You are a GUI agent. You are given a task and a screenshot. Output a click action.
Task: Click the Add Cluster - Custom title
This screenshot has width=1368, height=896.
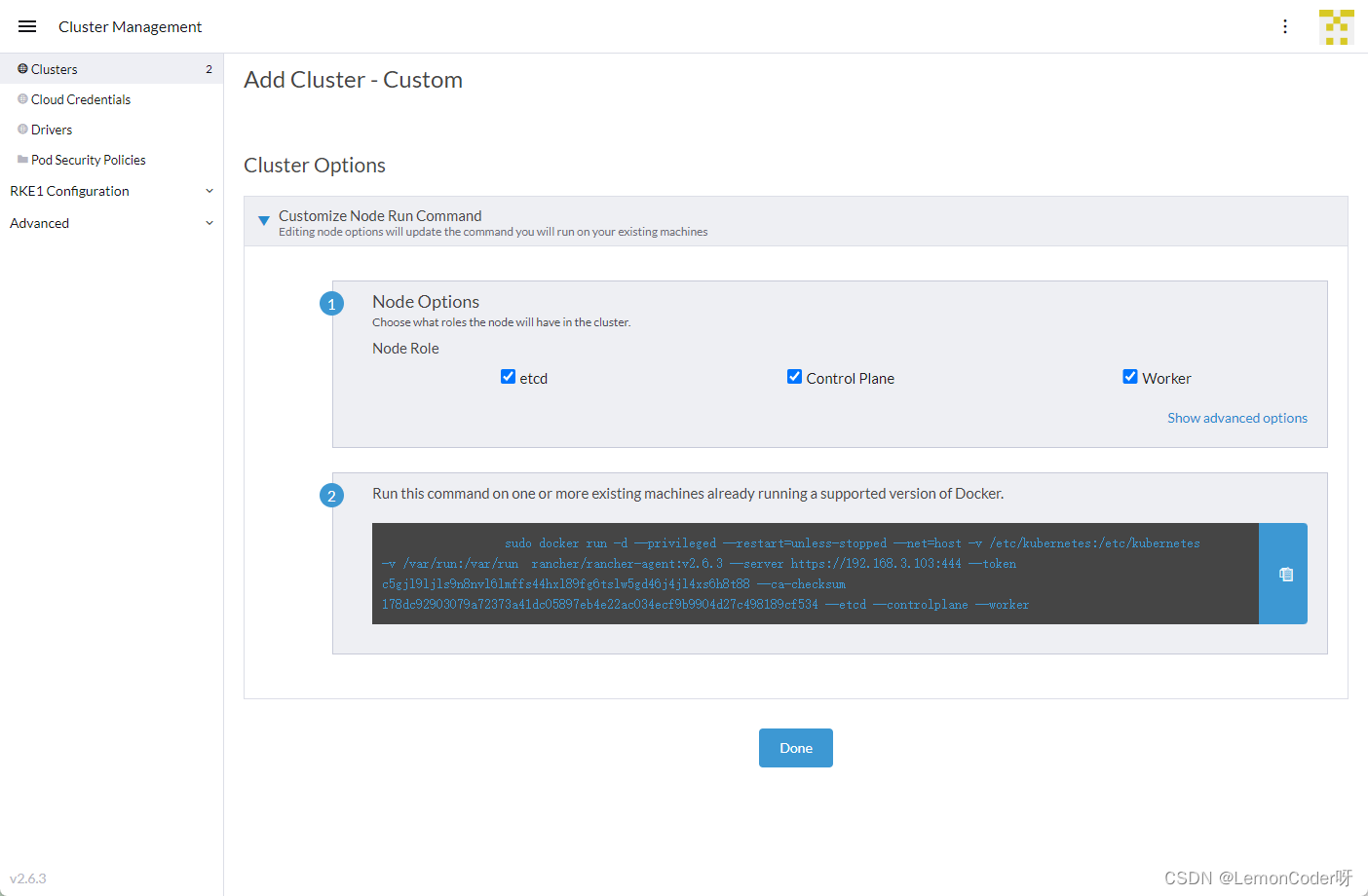pos(353,80)
